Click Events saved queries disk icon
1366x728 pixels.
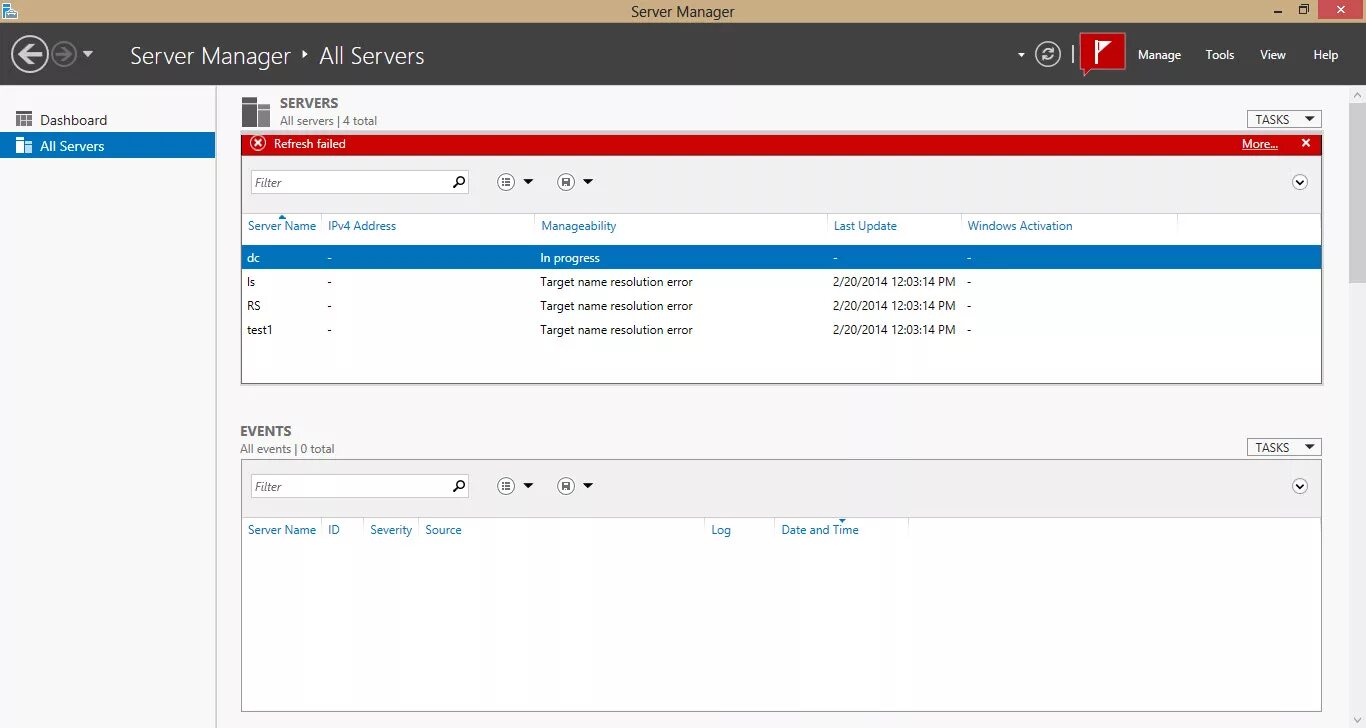click(566, 486)
